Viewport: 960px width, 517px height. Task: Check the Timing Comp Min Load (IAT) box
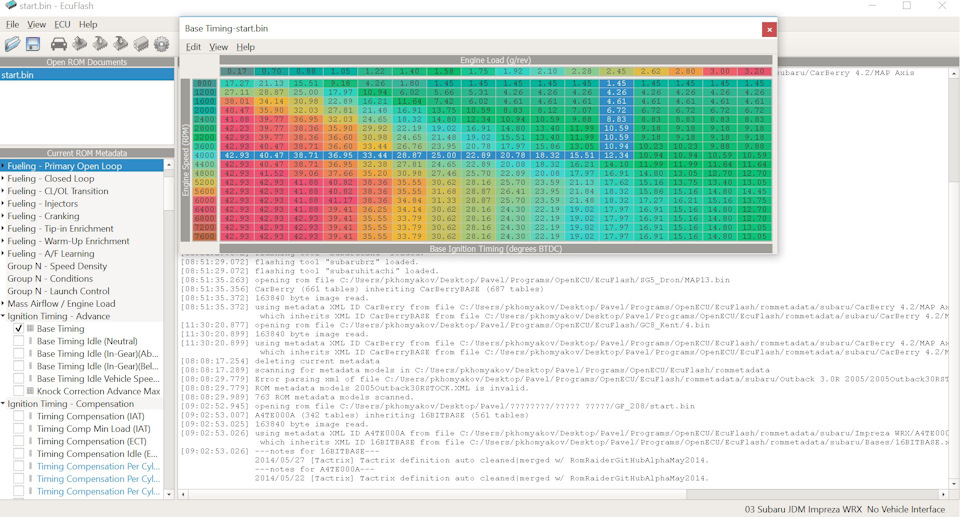tap(19, 429)
